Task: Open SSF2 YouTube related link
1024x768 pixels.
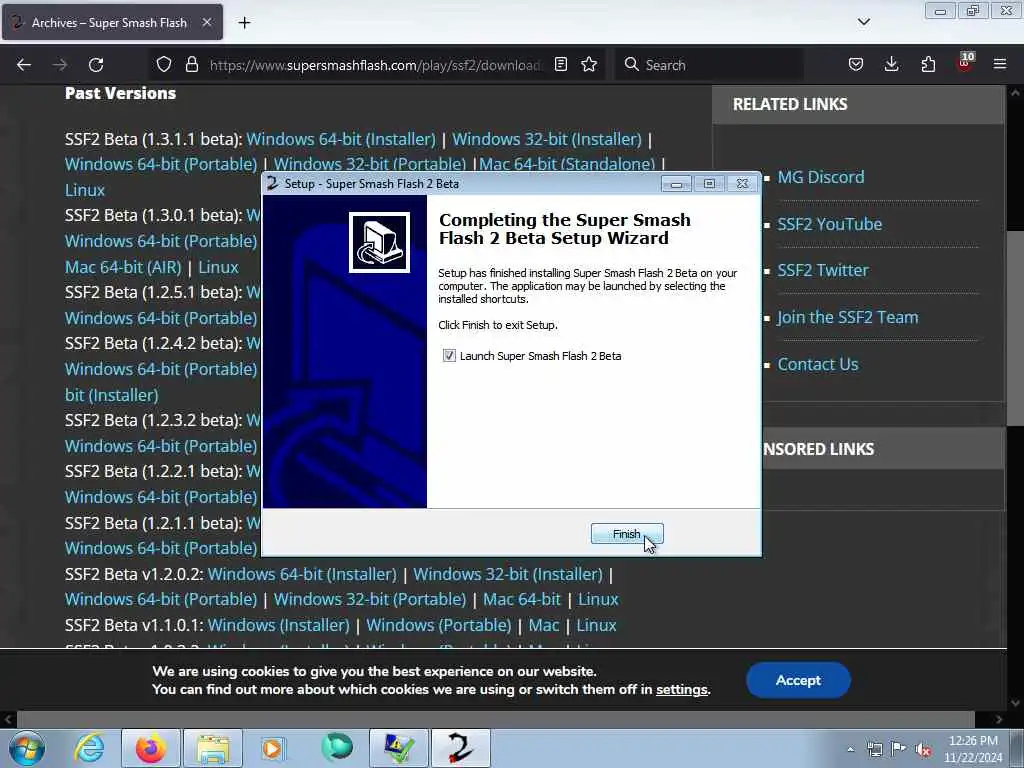Action: coord(829,224)
